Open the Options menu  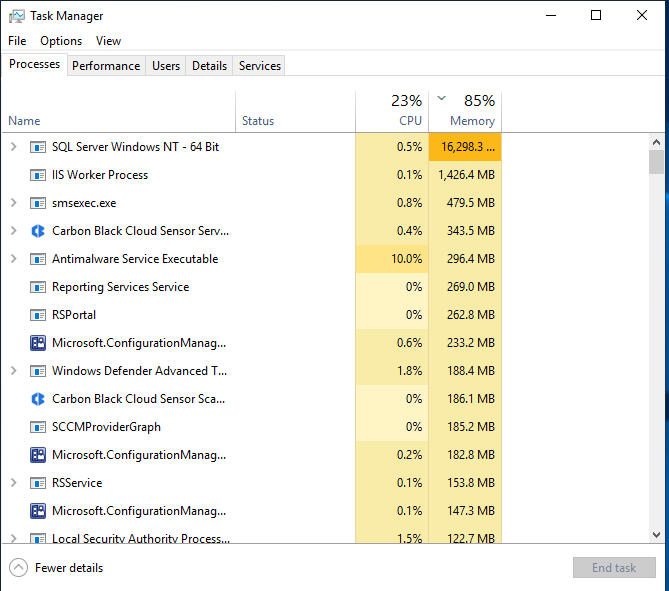[61, 41]
